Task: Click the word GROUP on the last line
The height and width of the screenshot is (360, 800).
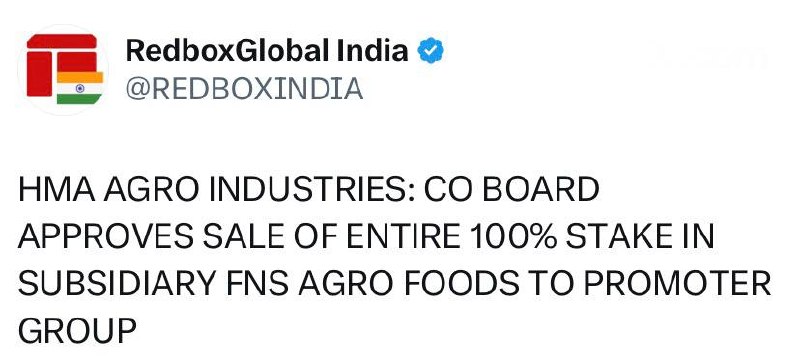Action: coord(78,331)
